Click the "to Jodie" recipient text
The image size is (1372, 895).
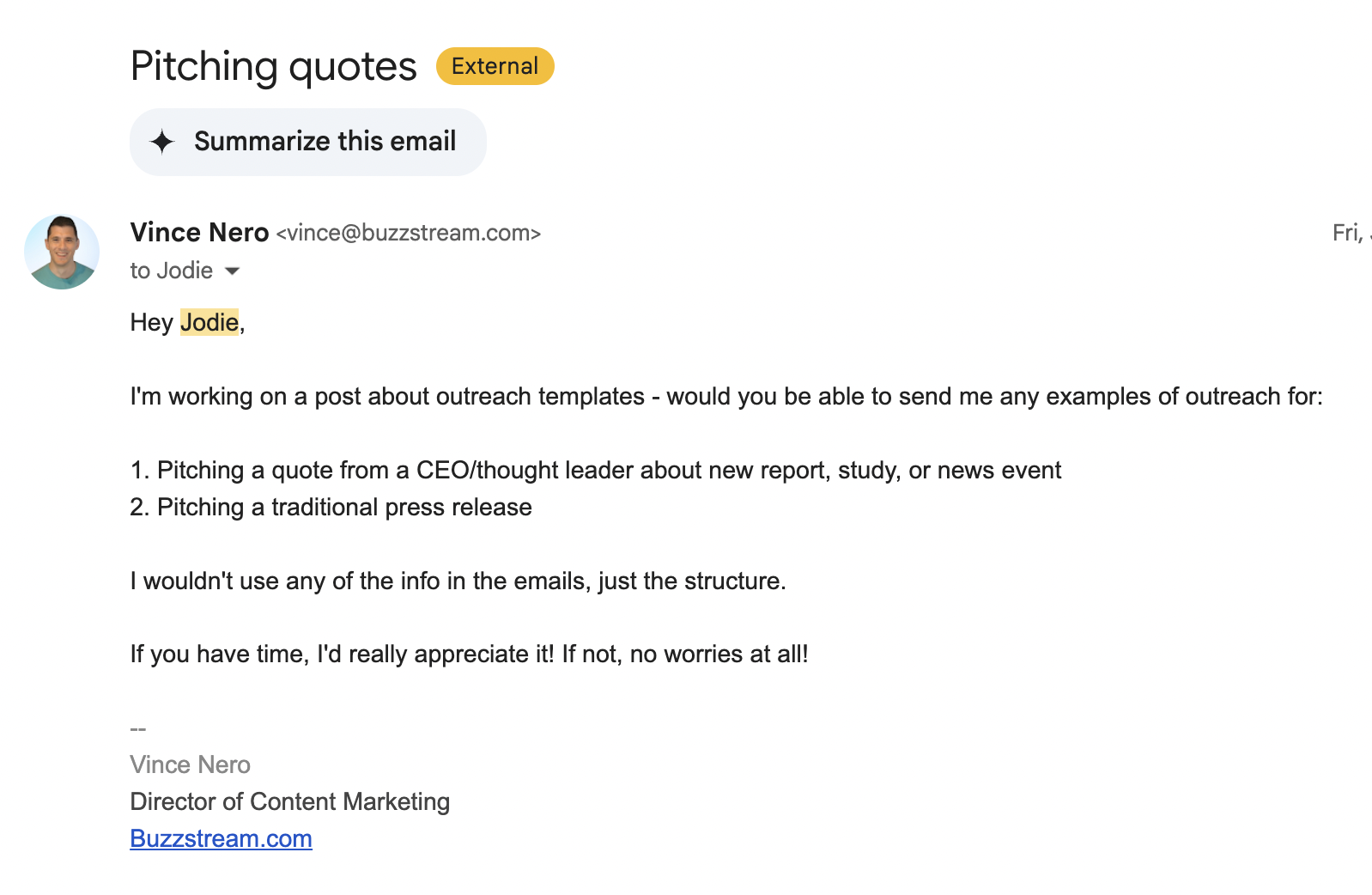(171, 271)
